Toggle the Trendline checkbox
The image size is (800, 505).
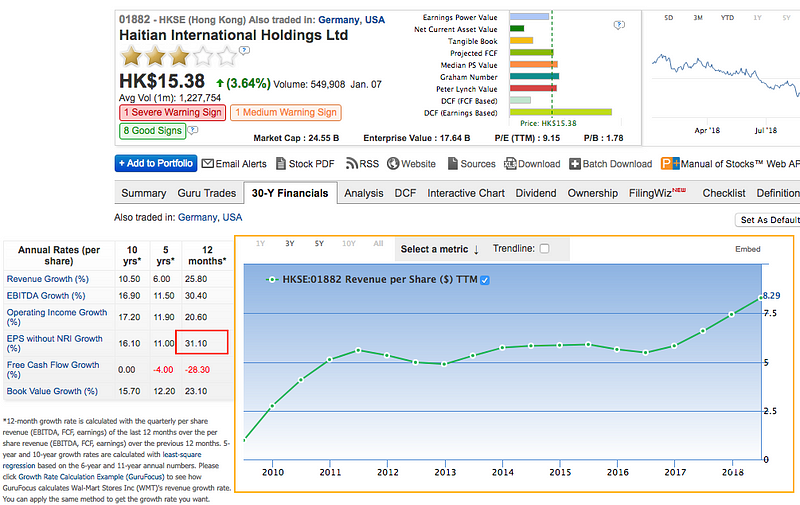(x=544, y=249)
